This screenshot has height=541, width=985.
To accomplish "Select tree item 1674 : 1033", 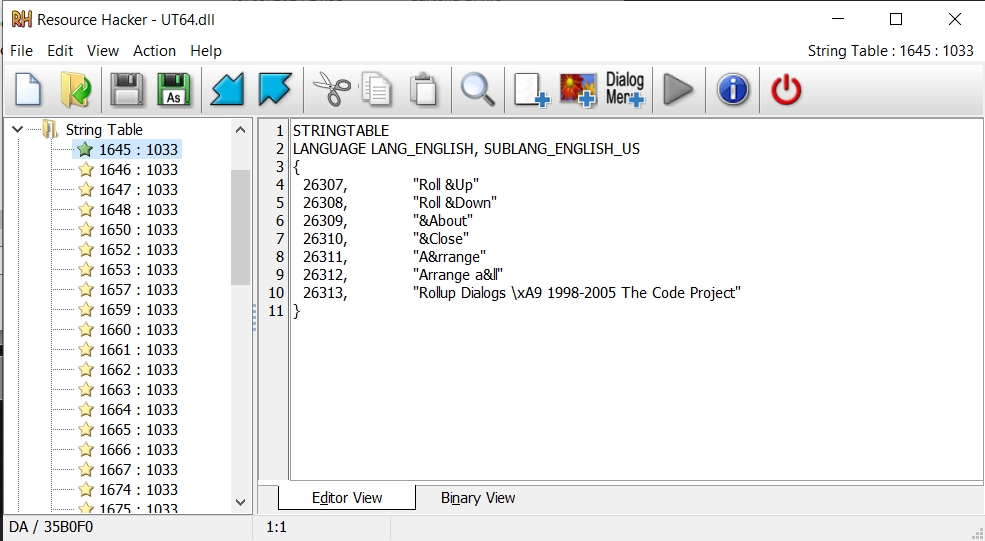I will [x=138, y=489].
